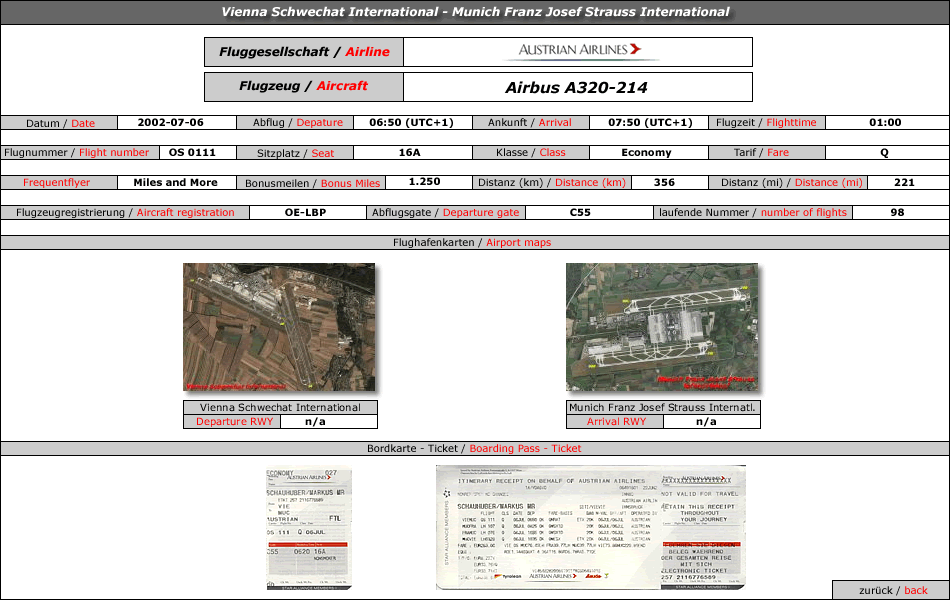Click the Flughafenkarten / Airport maps header

point(472,242)
